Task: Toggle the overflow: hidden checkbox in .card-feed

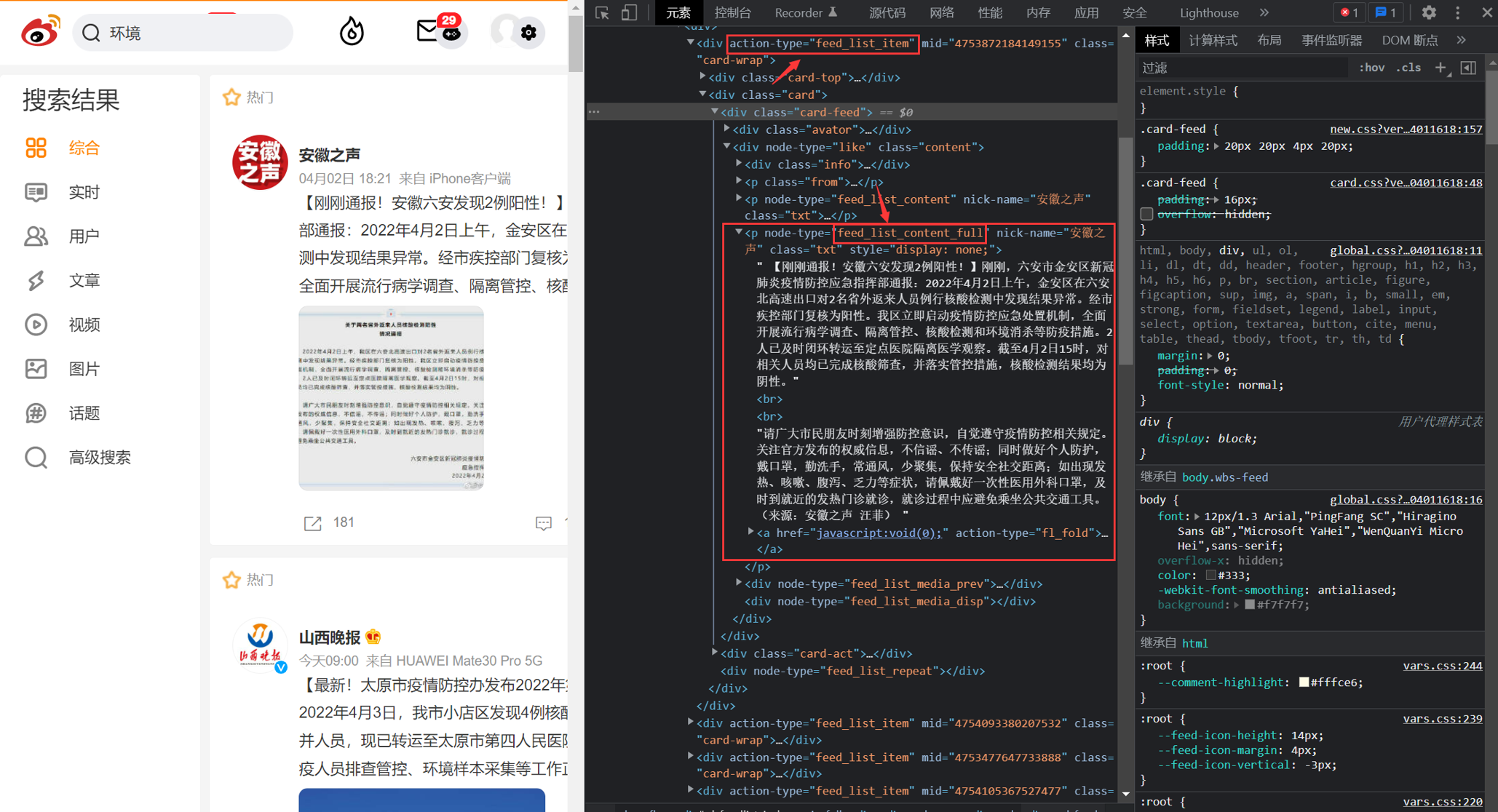Action: pos(1146,214)
